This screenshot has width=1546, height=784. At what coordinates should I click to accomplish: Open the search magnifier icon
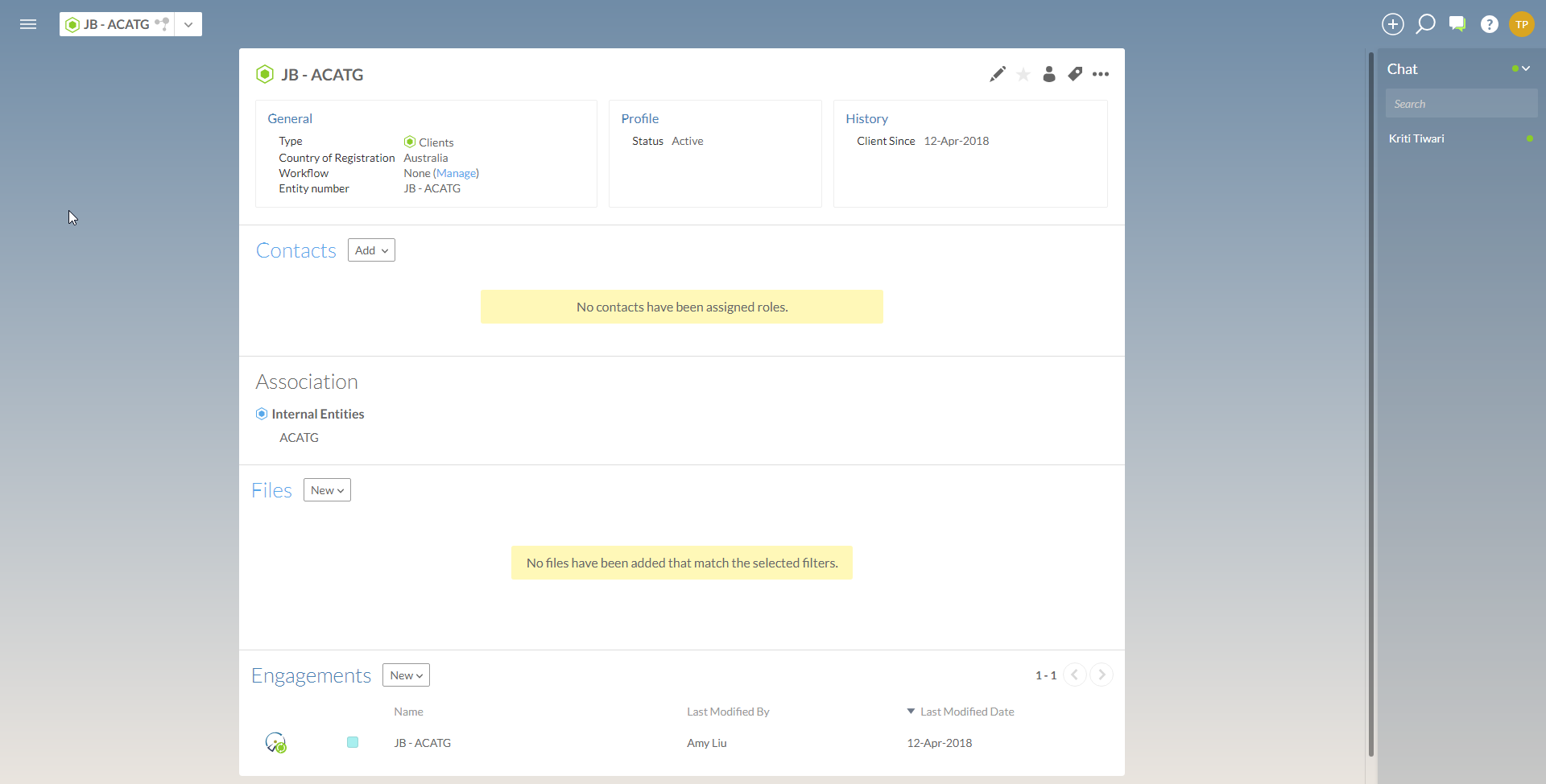tap(1425, 24)
